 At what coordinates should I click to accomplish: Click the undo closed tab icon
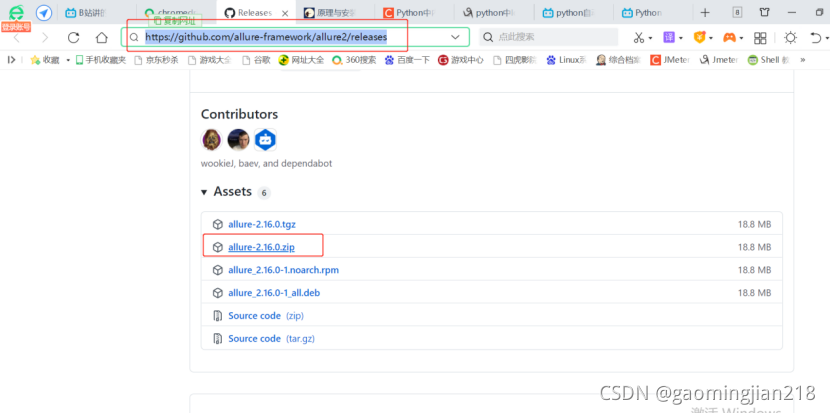point(816,38)
